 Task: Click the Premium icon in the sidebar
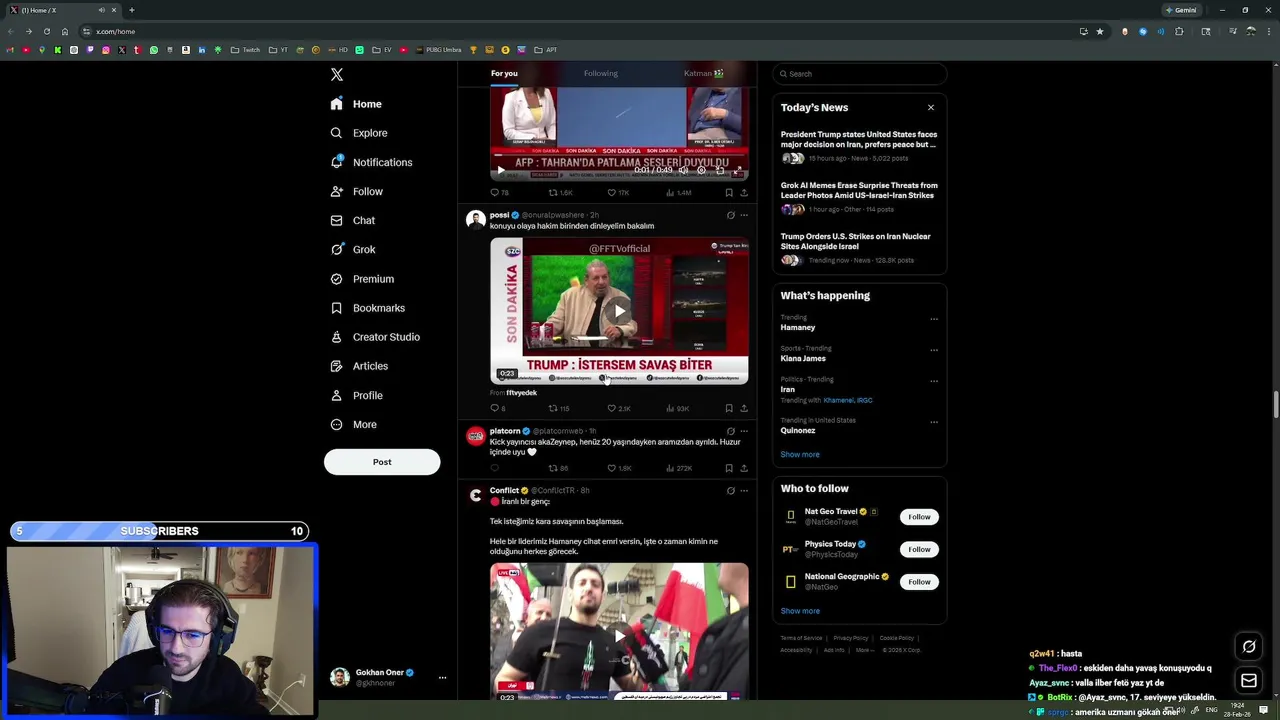click(x=336, y=279)
